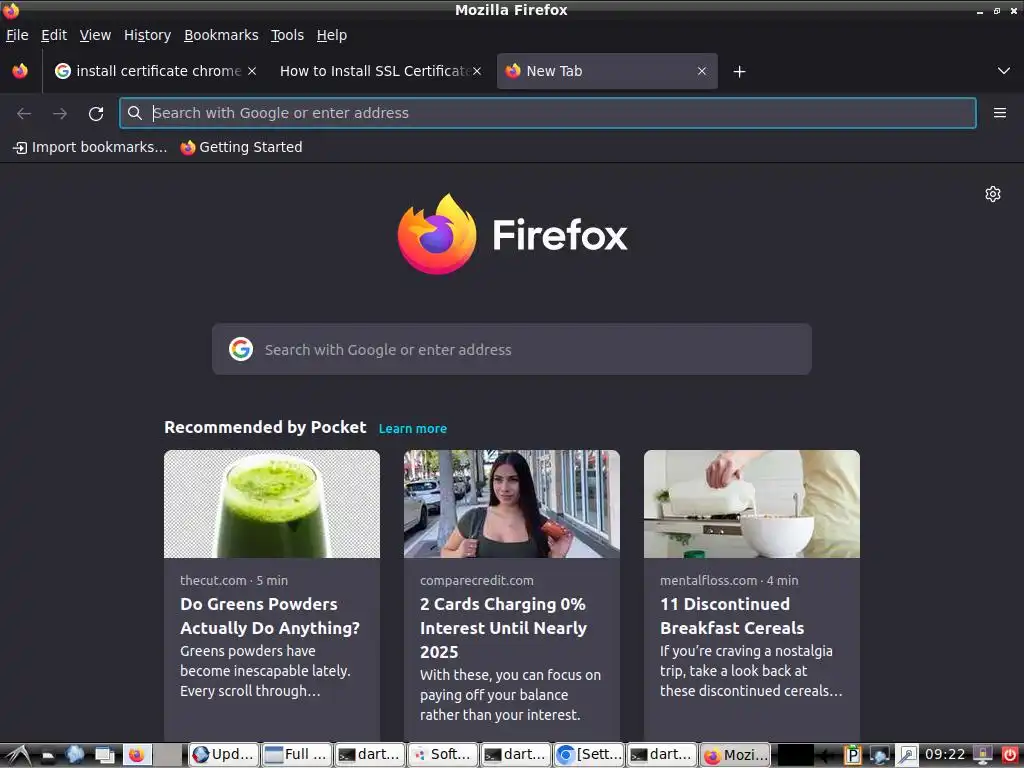This screenshot has height=768, width=1024.
Task: Reload the current page
Action: tap(96, 114)
